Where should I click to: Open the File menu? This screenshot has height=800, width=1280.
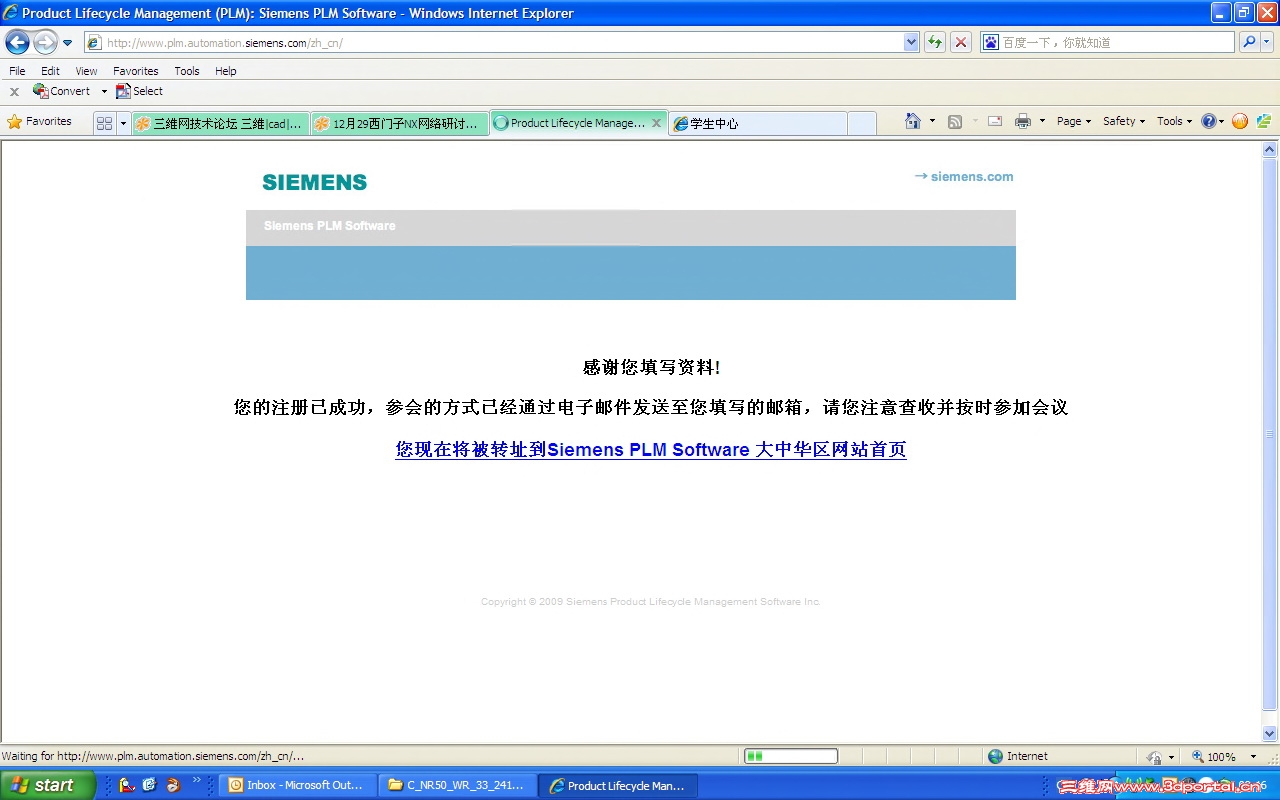(x=17, y=71)
